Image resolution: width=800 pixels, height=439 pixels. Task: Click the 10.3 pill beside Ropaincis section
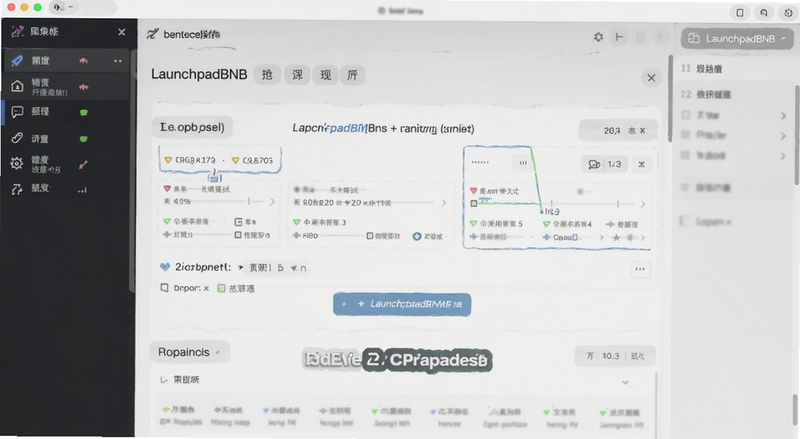point(614,356)
